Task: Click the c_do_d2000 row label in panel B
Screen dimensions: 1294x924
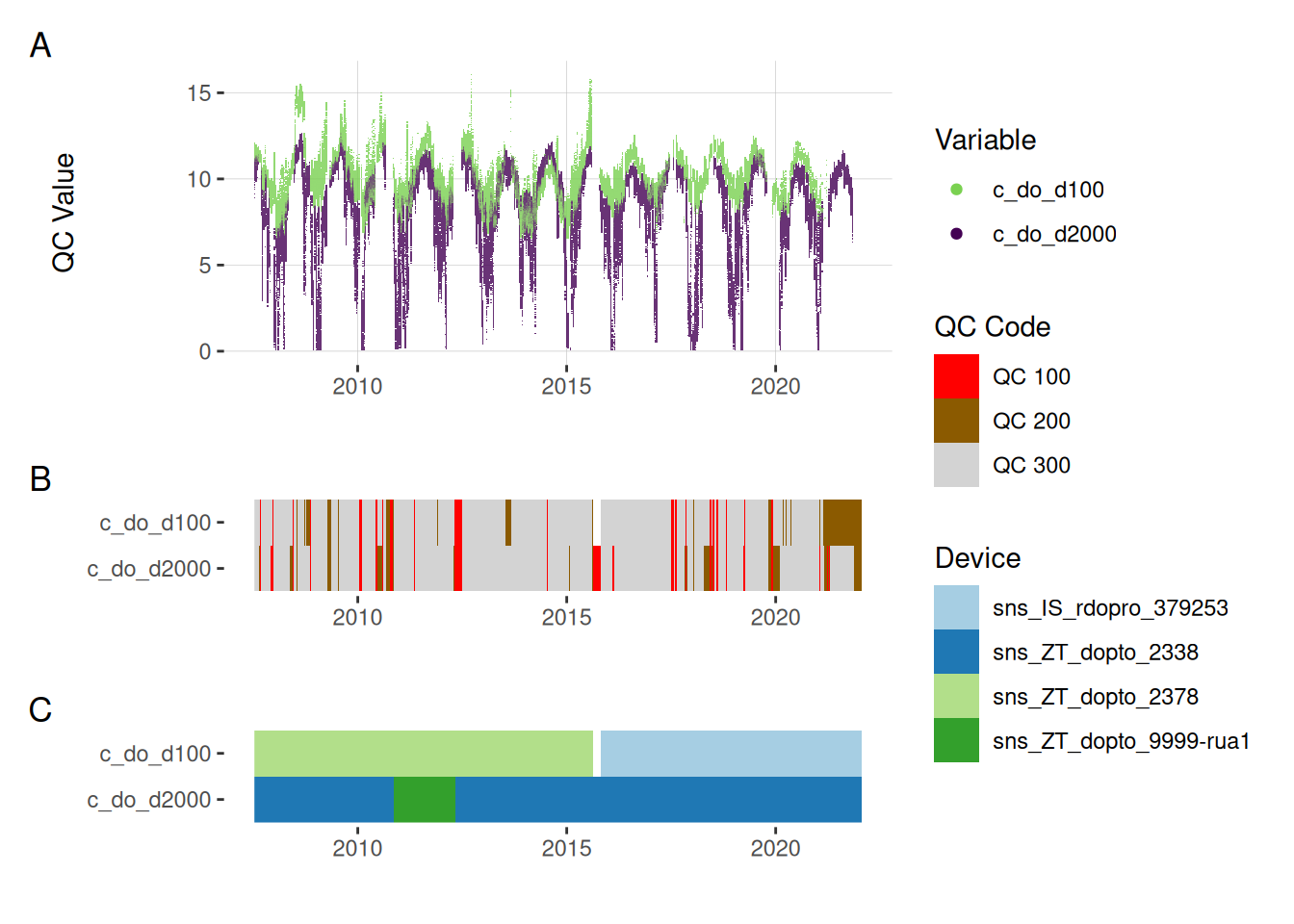Action: pos(149,569)
